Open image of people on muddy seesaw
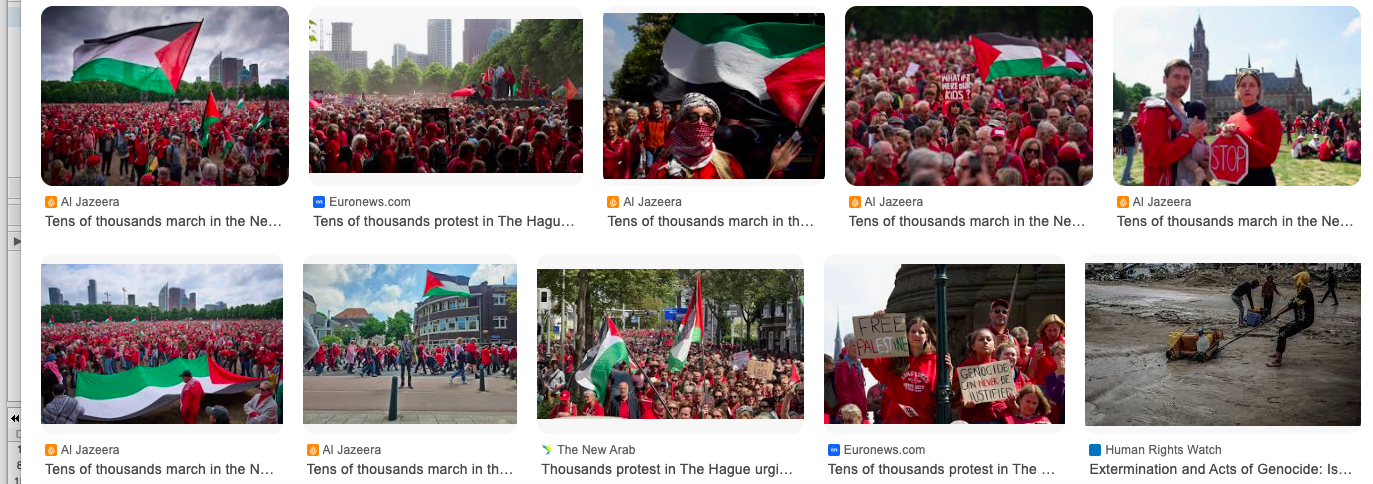 (1223, 345)
